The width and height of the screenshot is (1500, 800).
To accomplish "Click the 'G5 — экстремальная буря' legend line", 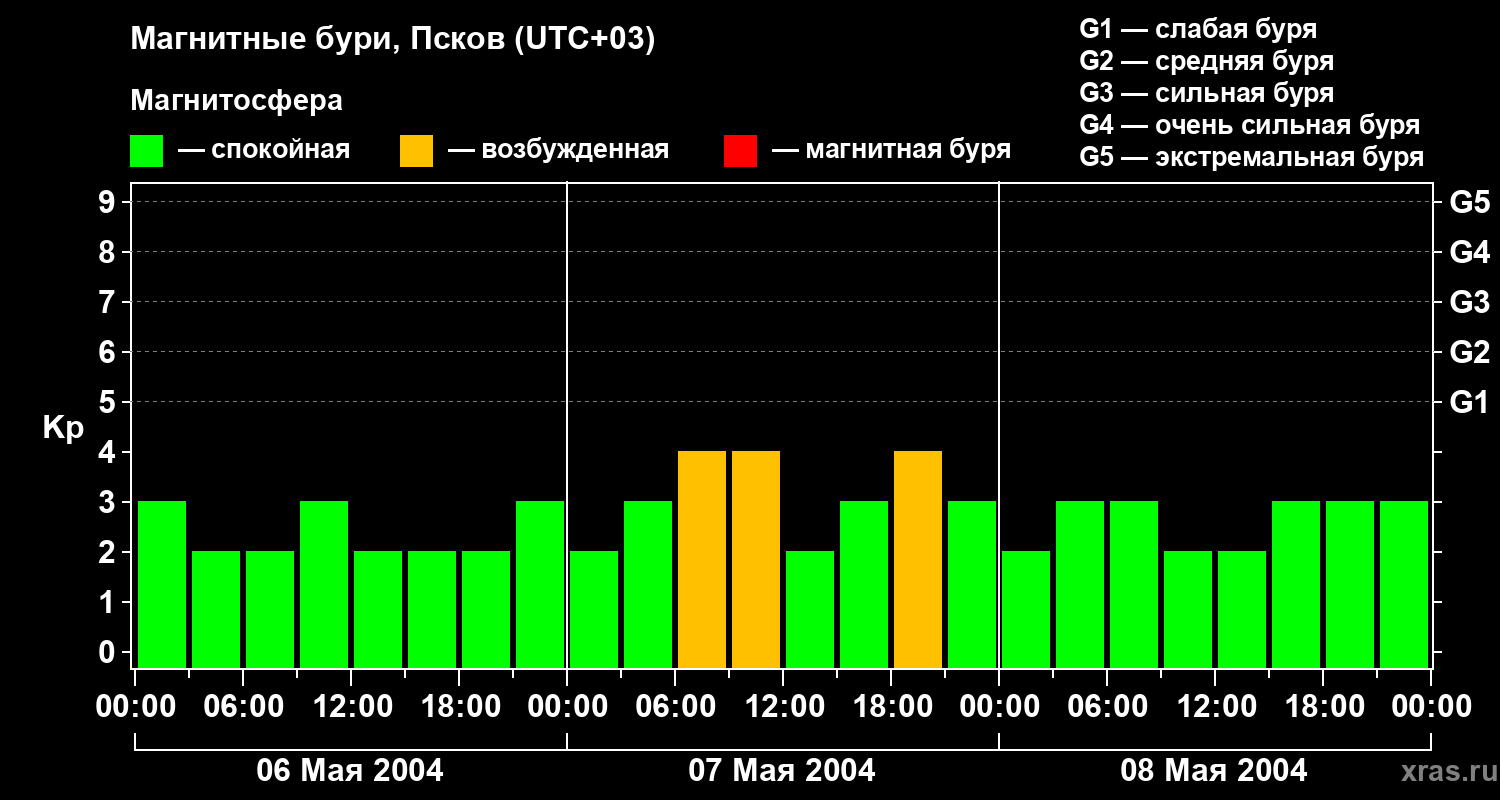I will pos(1251,157).
